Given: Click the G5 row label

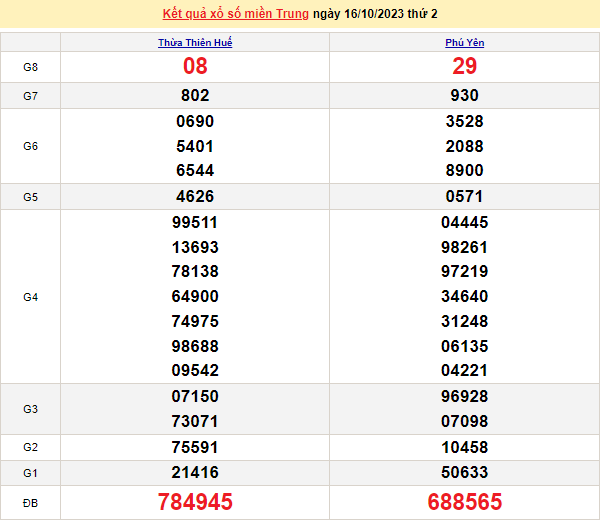Looking at the screenshot, I should coord(31,197).
